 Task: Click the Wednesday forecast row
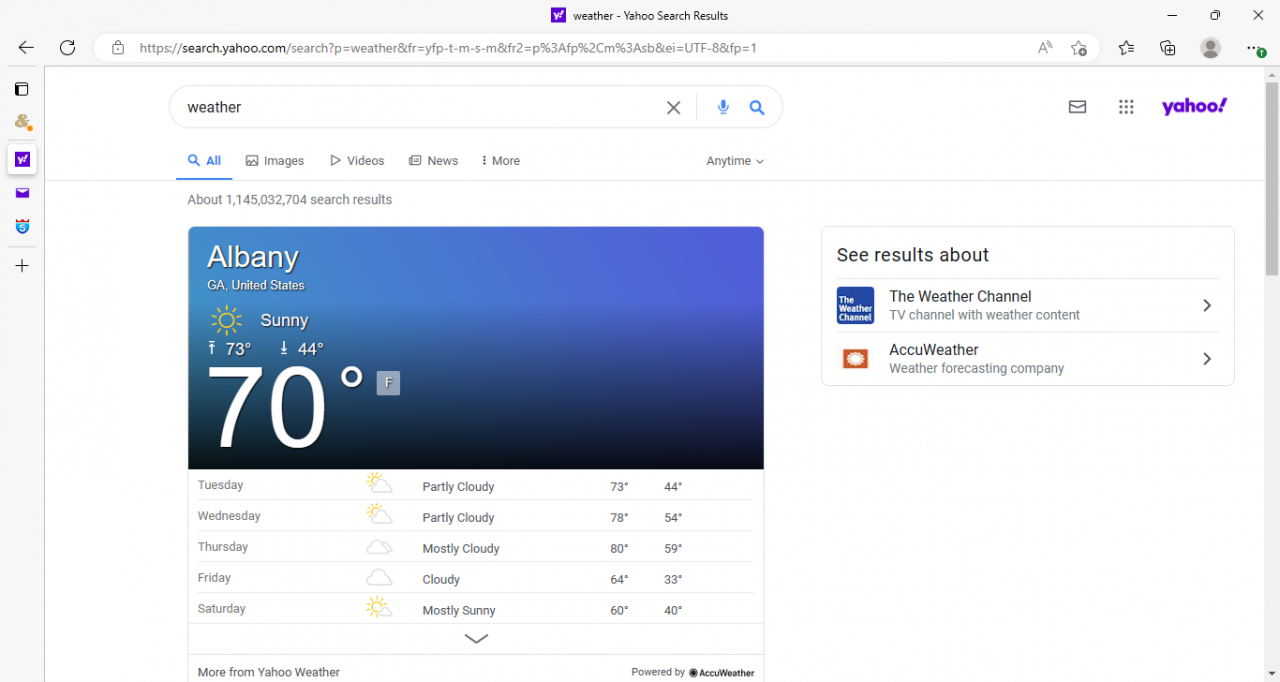point(476,517)
